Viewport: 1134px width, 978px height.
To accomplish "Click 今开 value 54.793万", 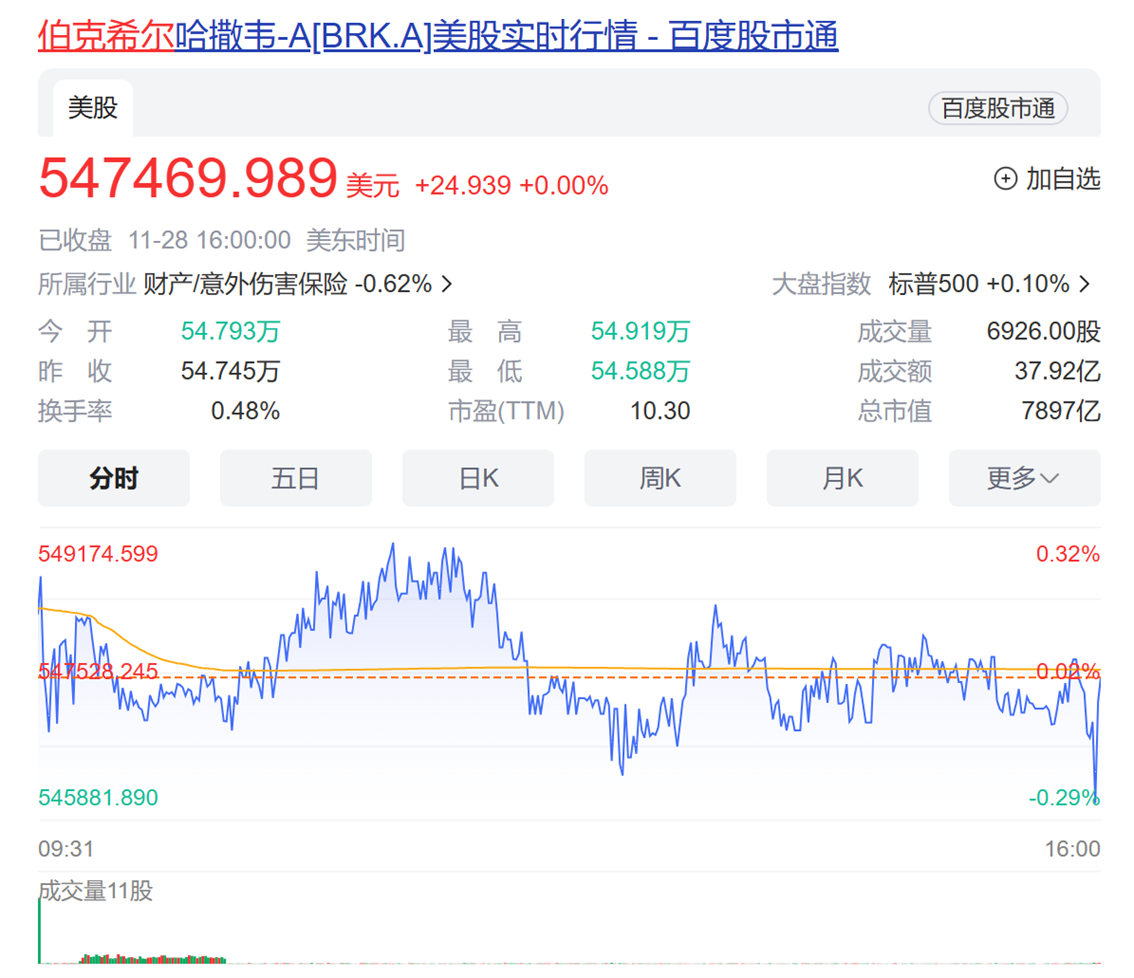I will pyautogui.click(x=230, y=331).
